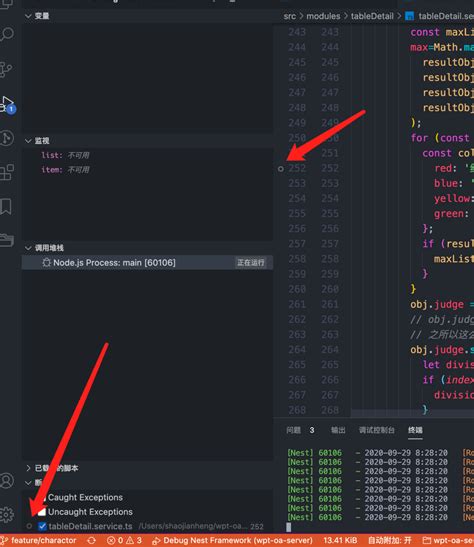Viewport: 474px width, 547px height.
Task: Click the breakpoint circle at line 252 gutter
Action: point(281,169)
